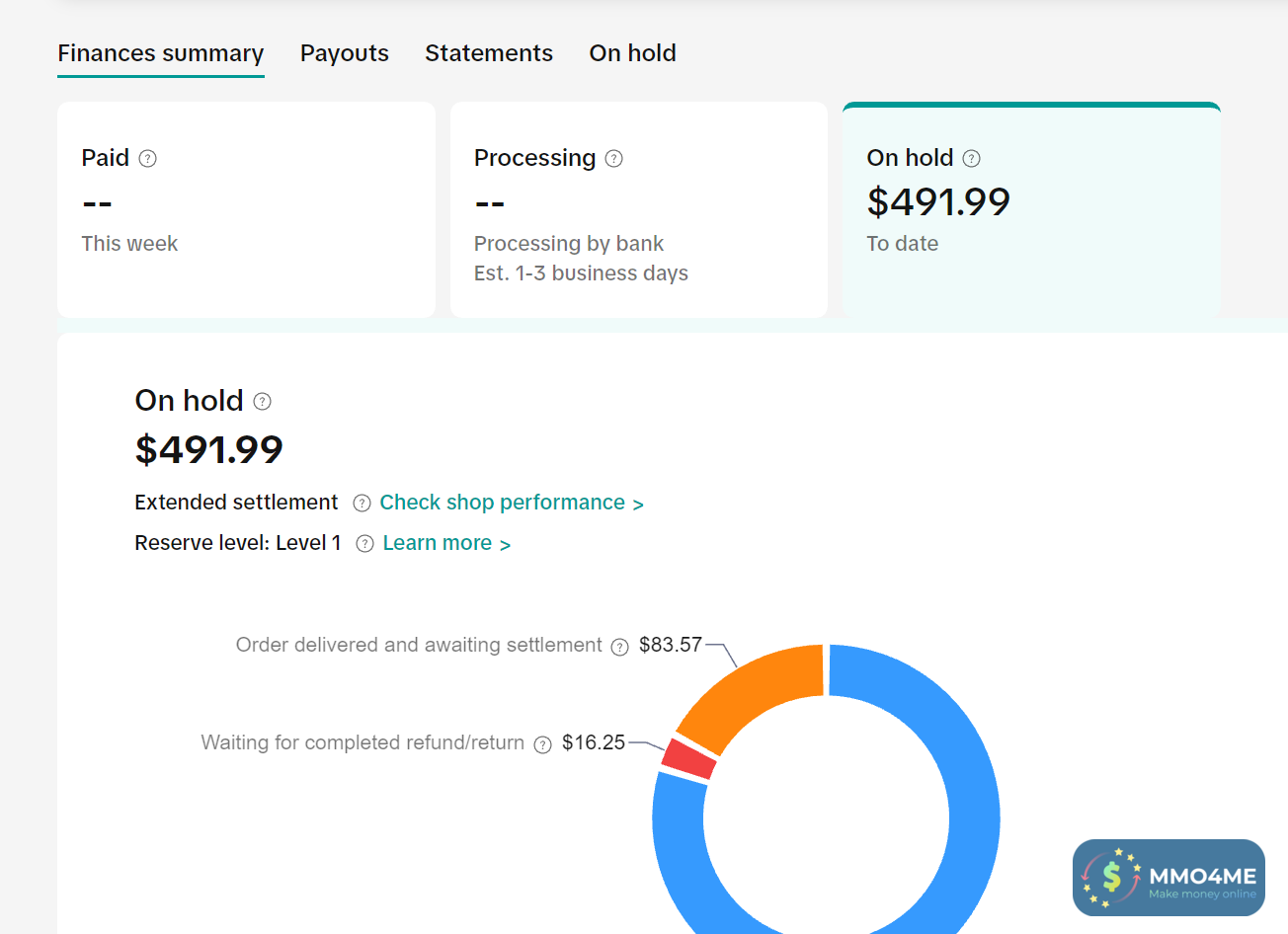Viewport: 1288px width, 934px height.
Task: Open Check shop performance link
Action: [511, 503]
